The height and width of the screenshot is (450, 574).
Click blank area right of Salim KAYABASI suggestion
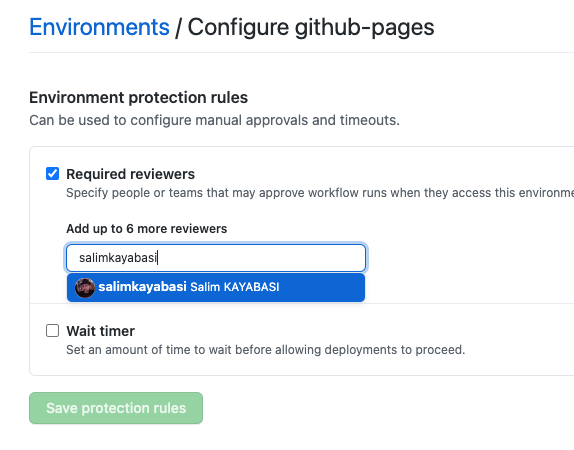click(321, 287)
